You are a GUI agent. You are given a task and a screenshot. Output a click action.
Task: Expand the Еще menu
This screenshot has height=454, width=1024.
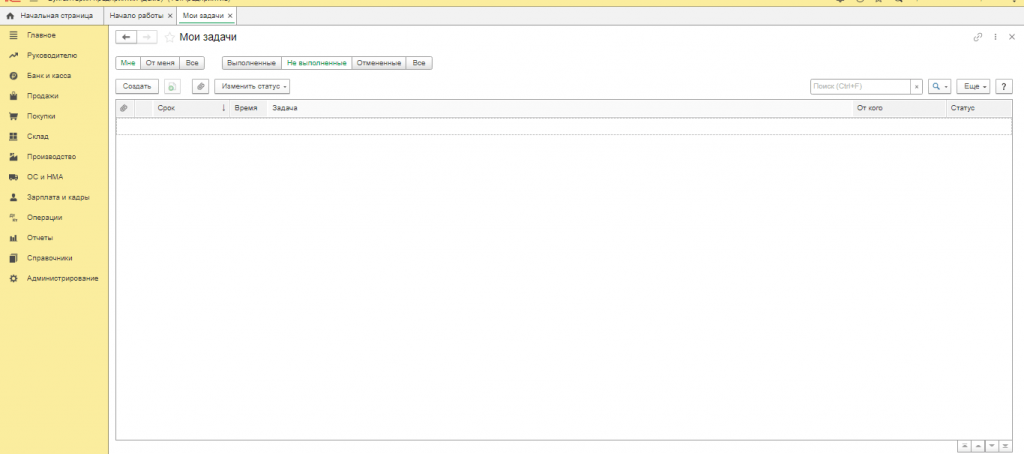coord(974,86)
